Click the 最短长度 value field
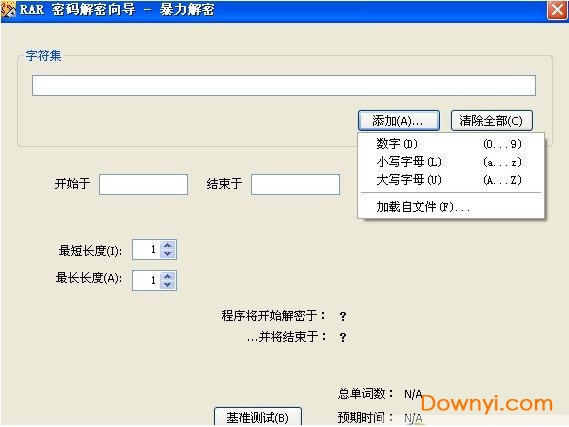This screenshot has width=569, height=427. coord(147,250)
